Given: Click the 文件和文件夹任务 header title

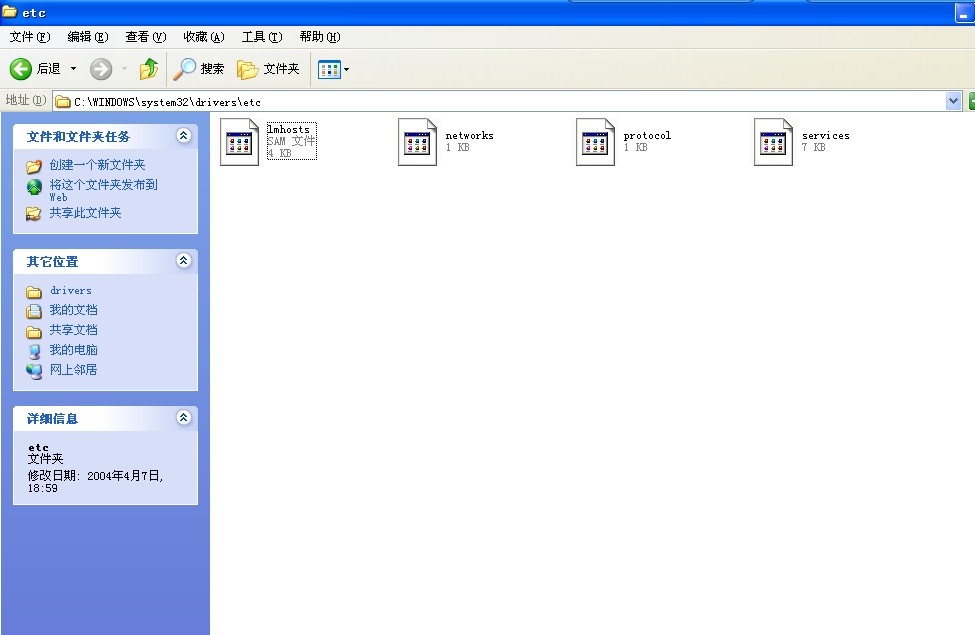Looking at the screenshot, I should click(x=78, y=137).
